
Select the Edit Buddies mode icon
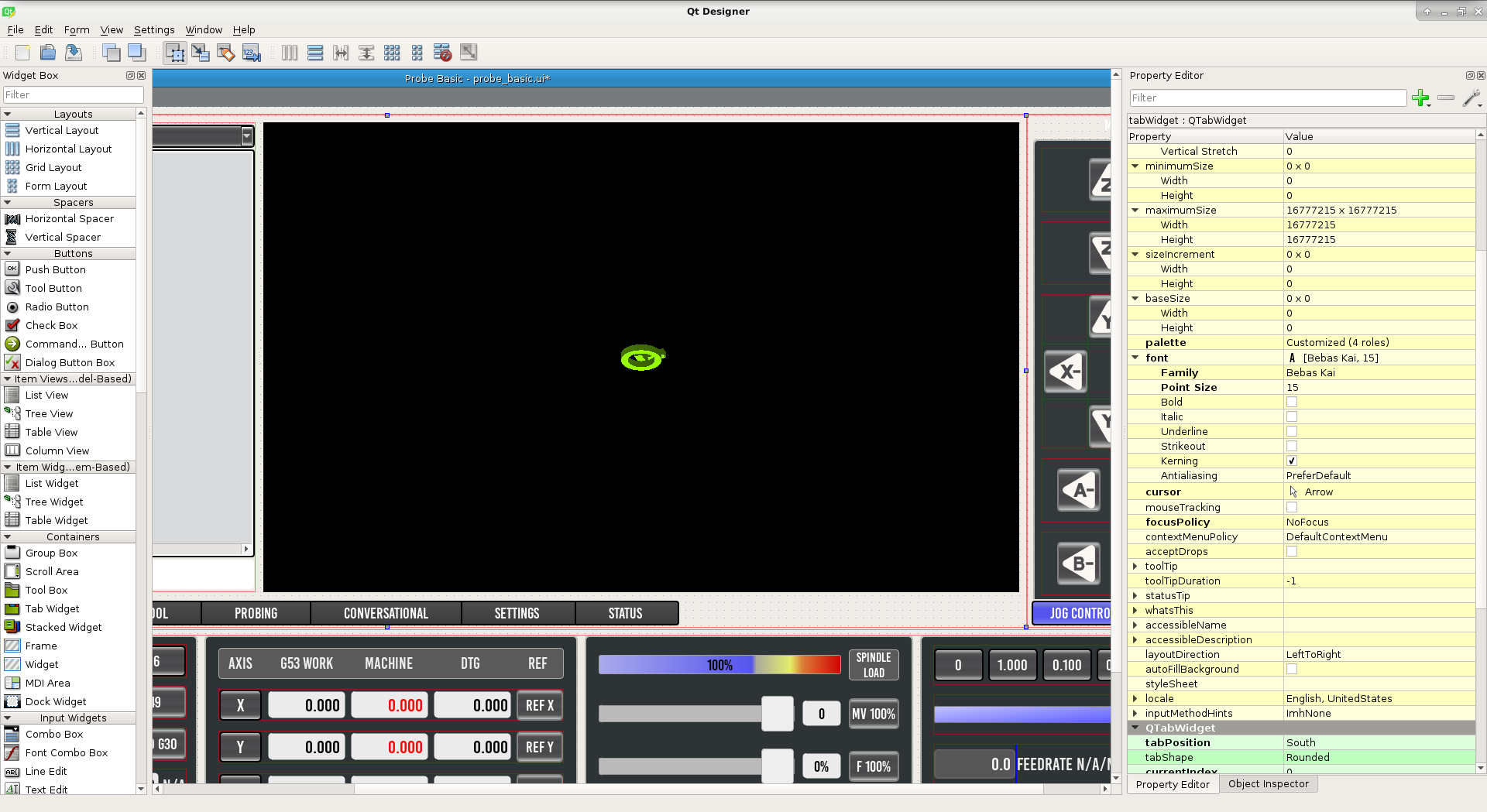(x=226, y=53)
